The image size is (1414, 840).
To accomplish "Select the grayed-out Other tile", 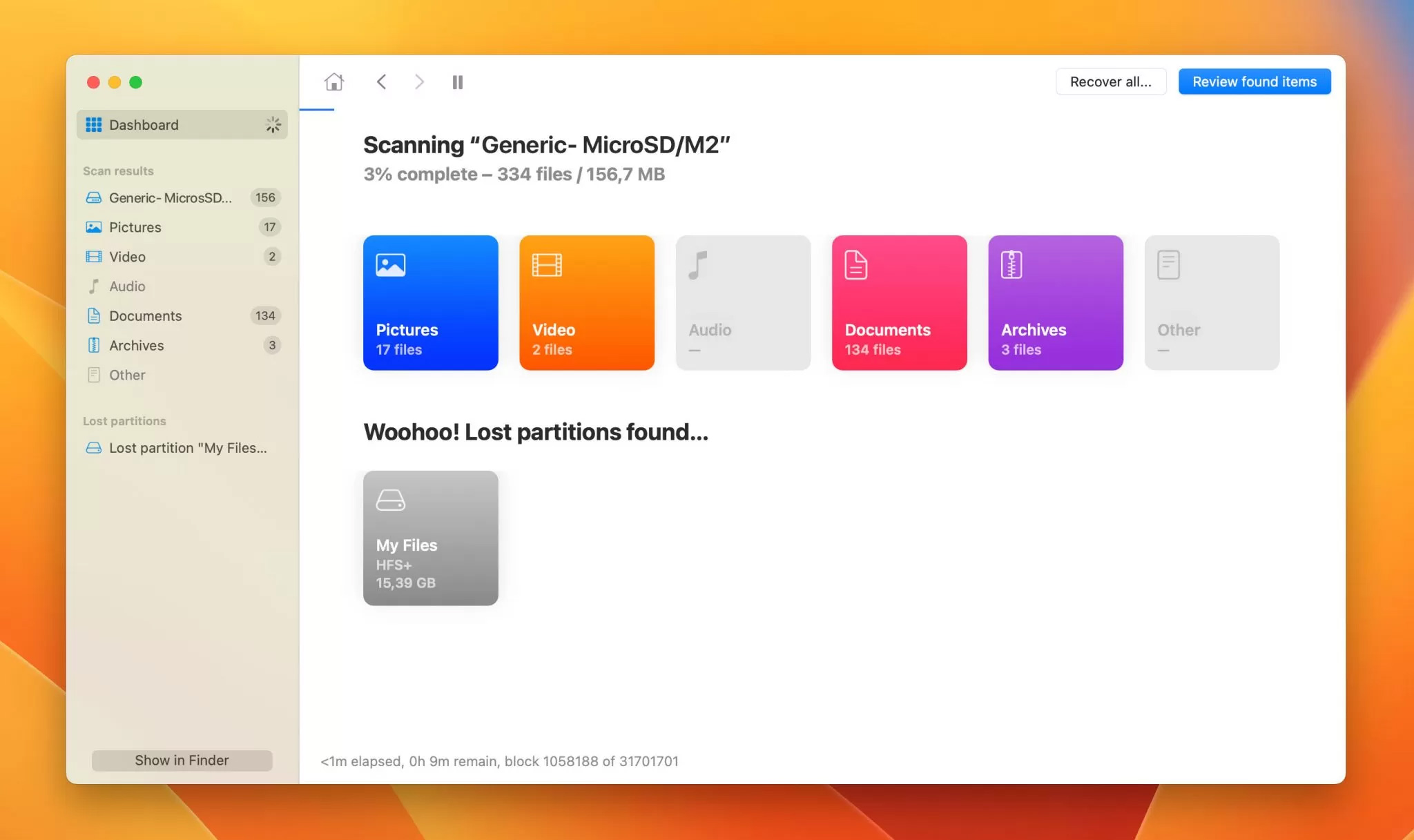I will (1212, 303).
